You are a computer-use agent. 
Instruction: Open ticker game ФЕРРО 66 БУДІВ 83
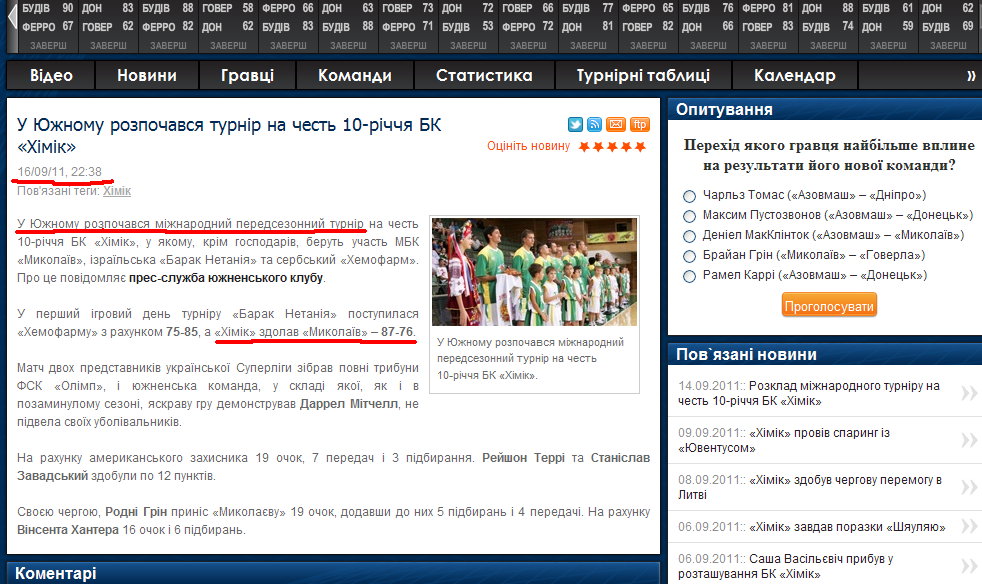(x=287, y=26)
